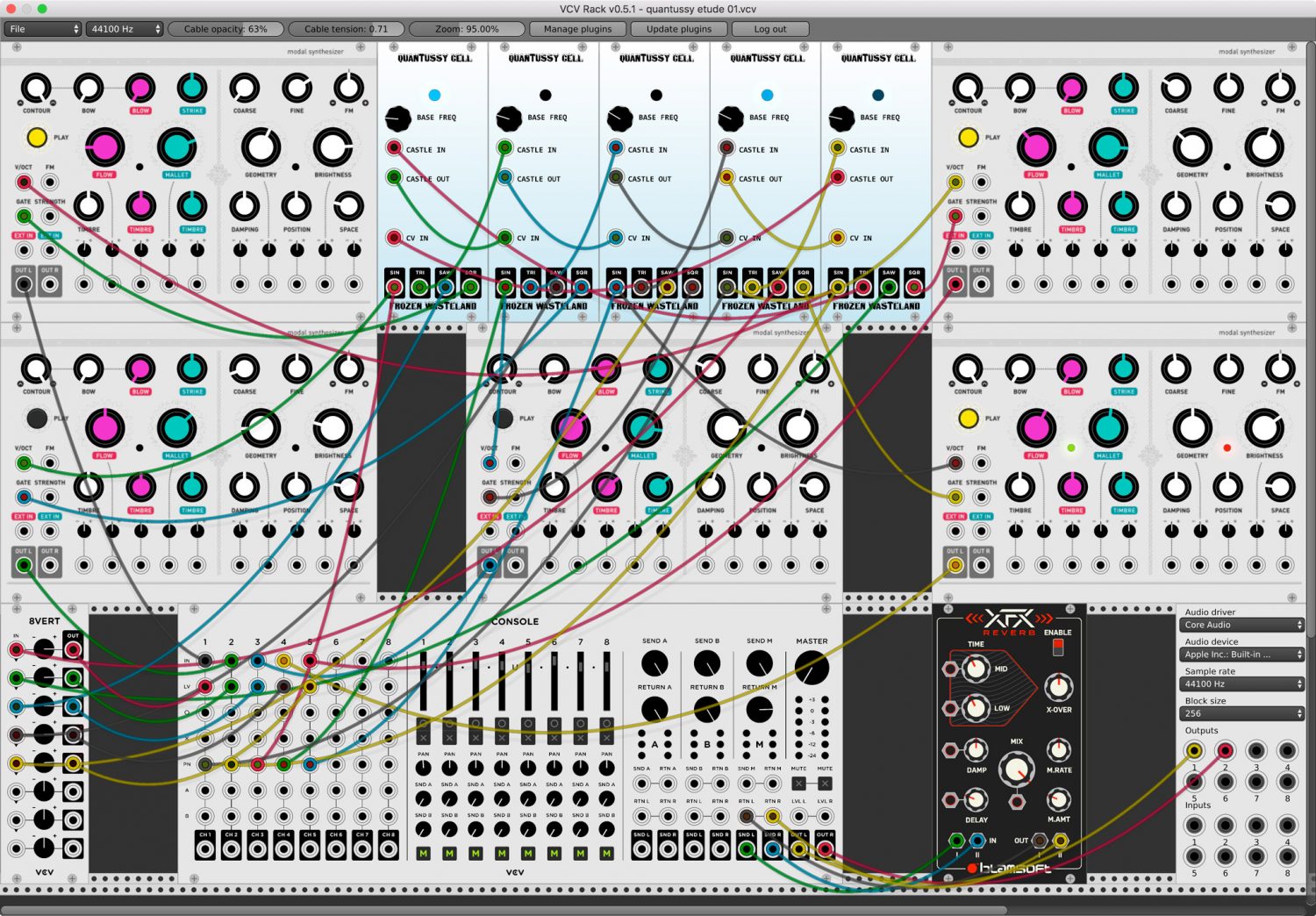Screen dimensions: 1316x916
Task: Click the OUT R jack on the Console
Action: pos(825,848)
